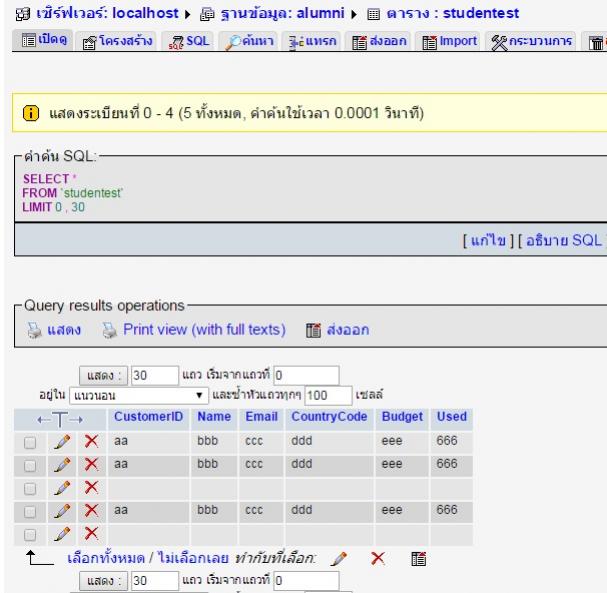Click the red delete icon in the last row

coord(93,533)
